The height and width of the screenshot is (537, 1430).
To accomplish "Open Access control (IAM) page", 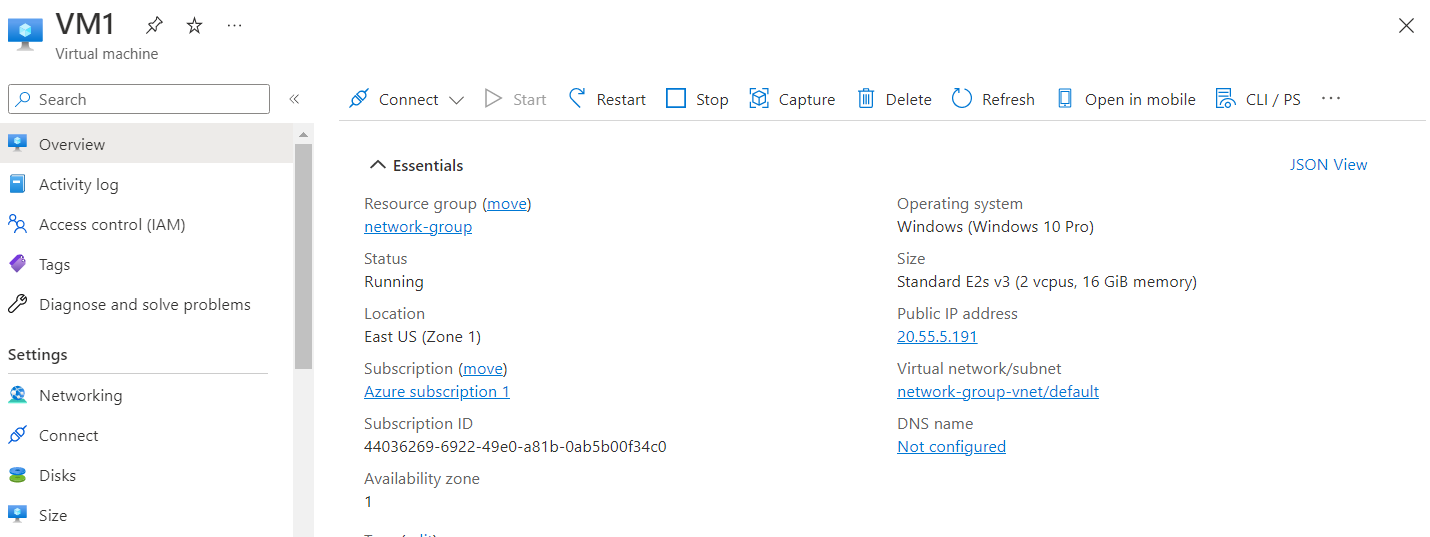I will point(147,224).
